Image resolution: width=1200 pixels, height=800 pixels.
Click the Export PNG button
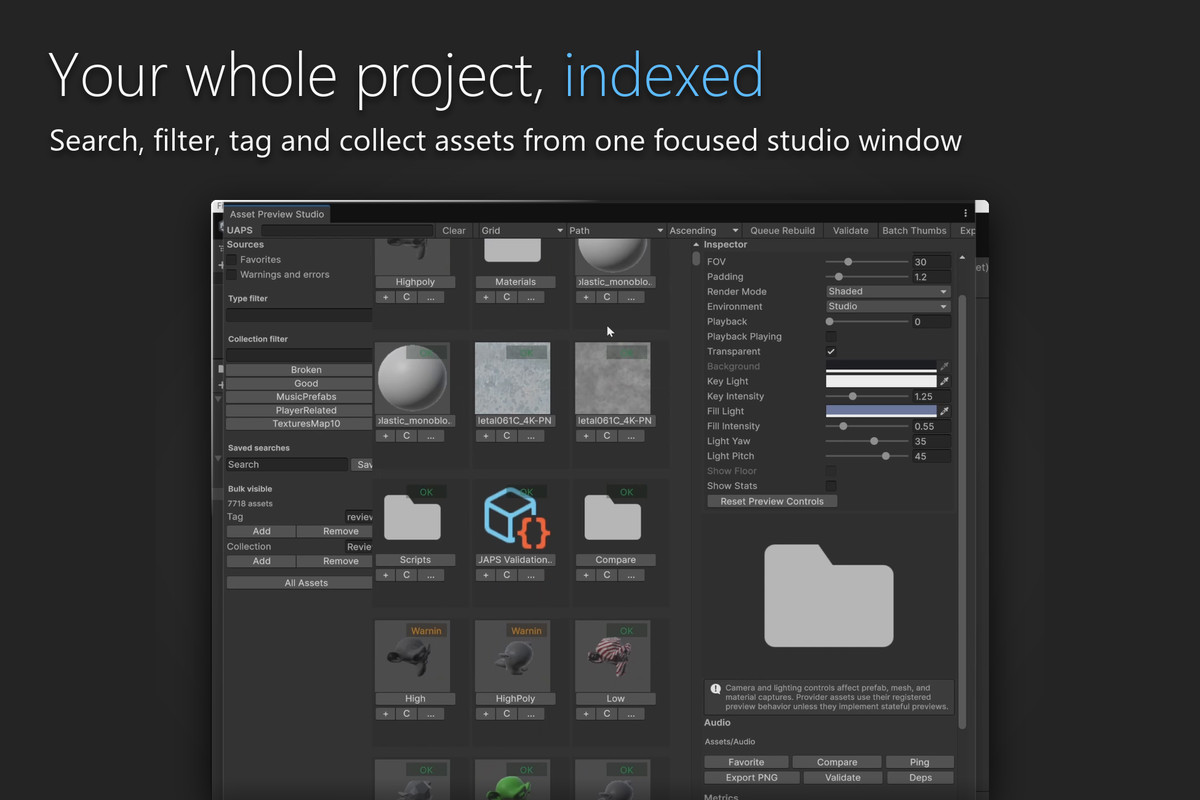pyautogui.click(x=752, y=778)
